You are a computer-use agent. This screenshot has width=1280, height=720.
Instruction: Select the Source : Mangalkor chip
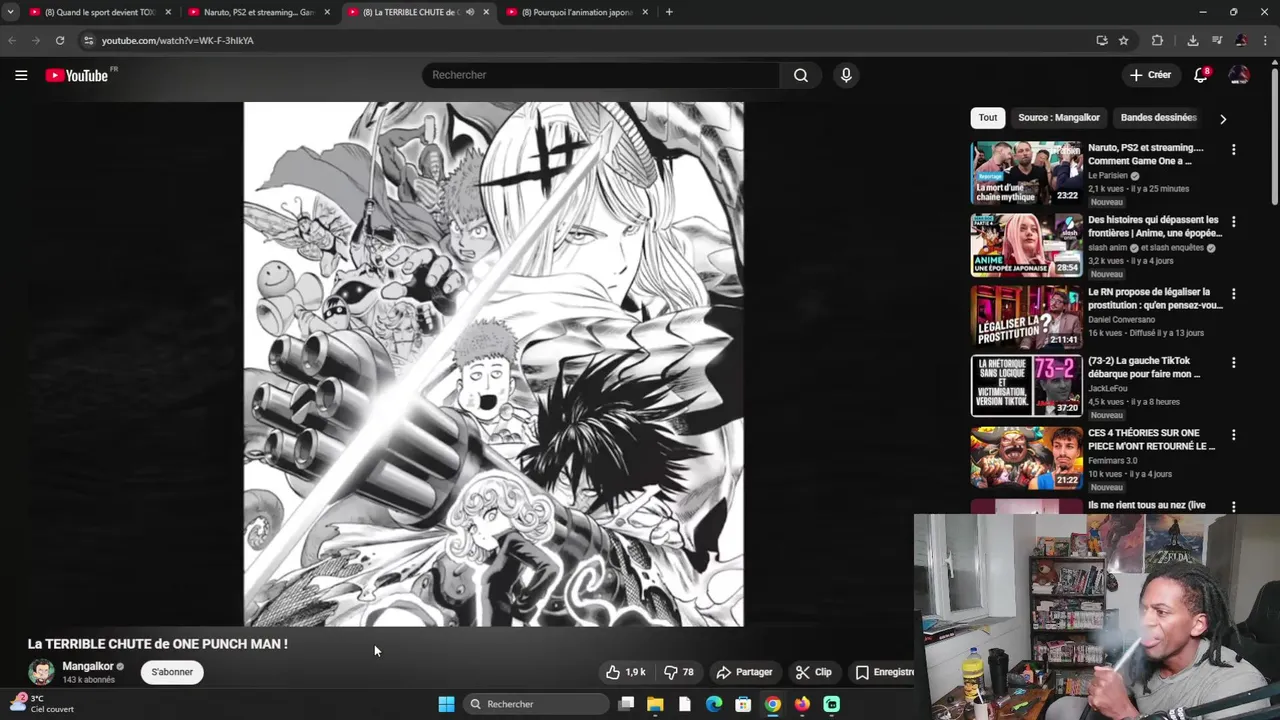point(1059,118)
